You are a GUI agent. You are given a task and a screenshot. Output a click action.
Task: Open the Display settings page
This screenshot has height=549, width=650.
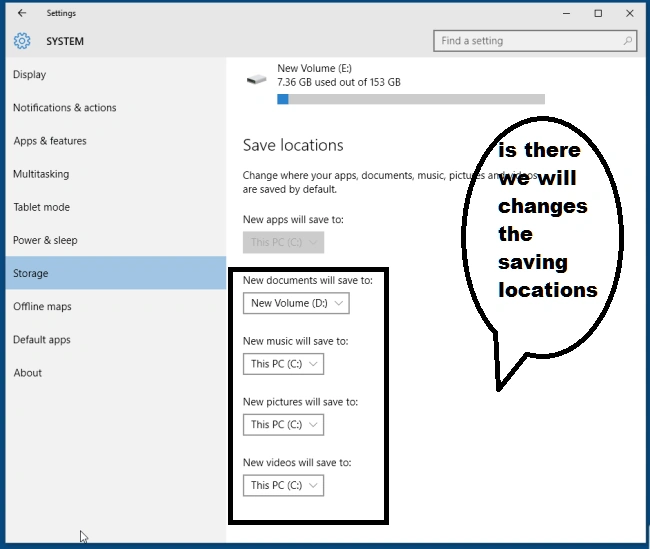(x=116, y=75)
